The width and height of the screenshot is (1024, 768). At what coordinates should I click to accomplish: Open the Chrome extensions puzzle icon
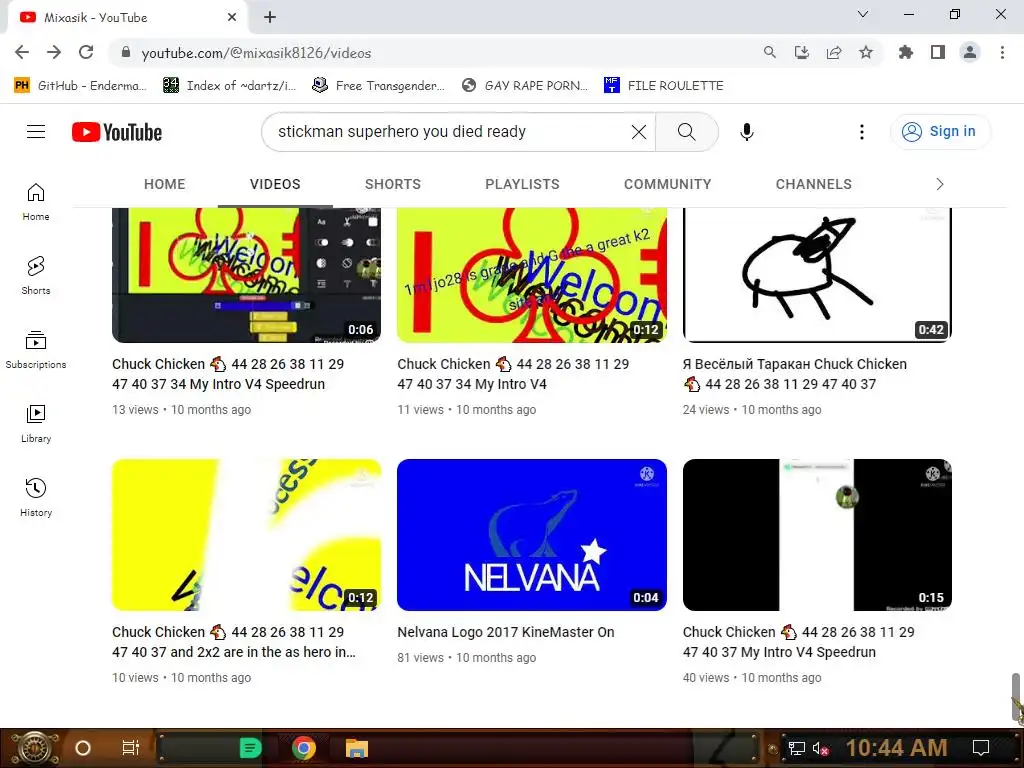tap(905, 52)
